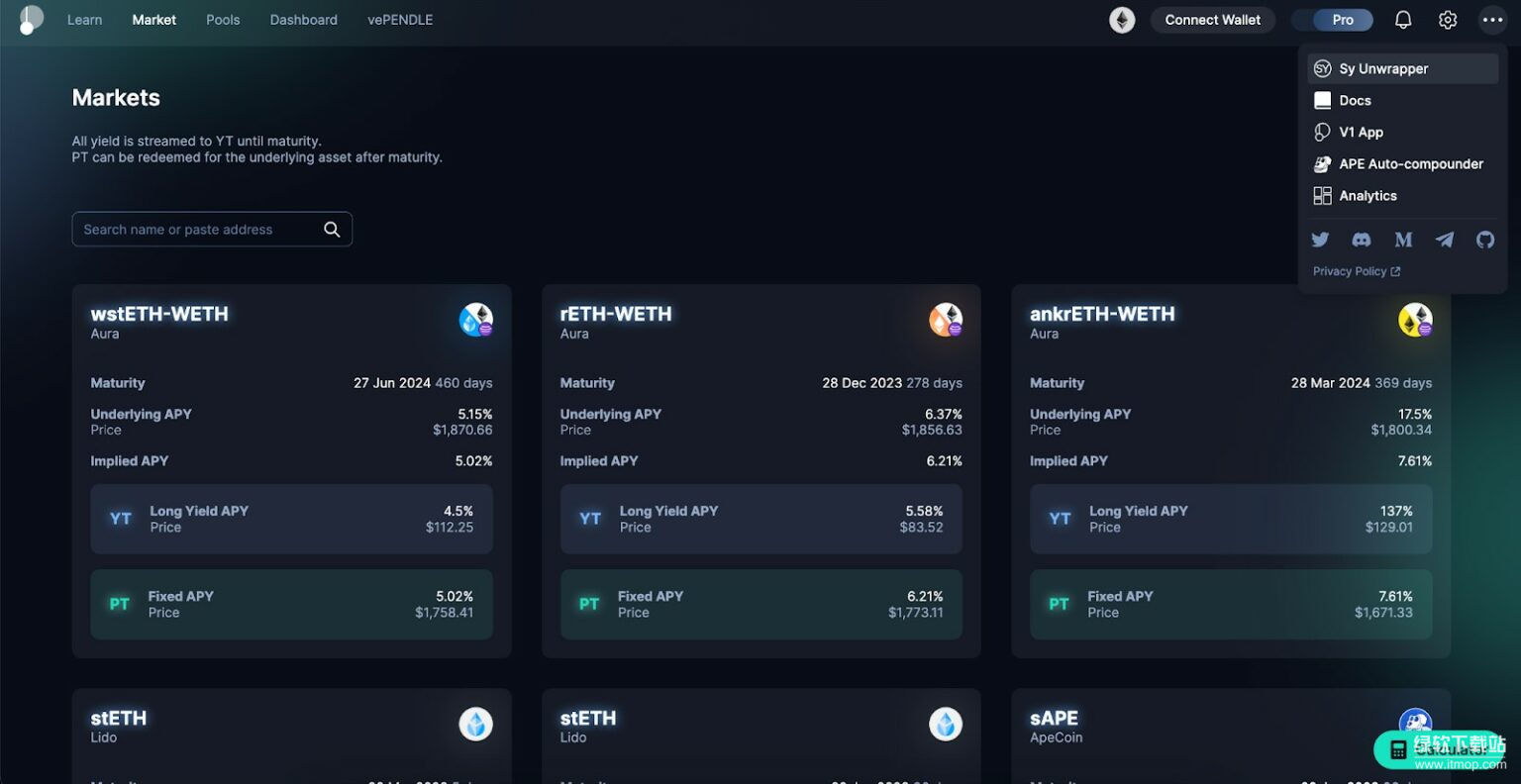Open the Telegram social link icon
Viewport: 1521px width, 784px height.
(x=1445, y=240)
